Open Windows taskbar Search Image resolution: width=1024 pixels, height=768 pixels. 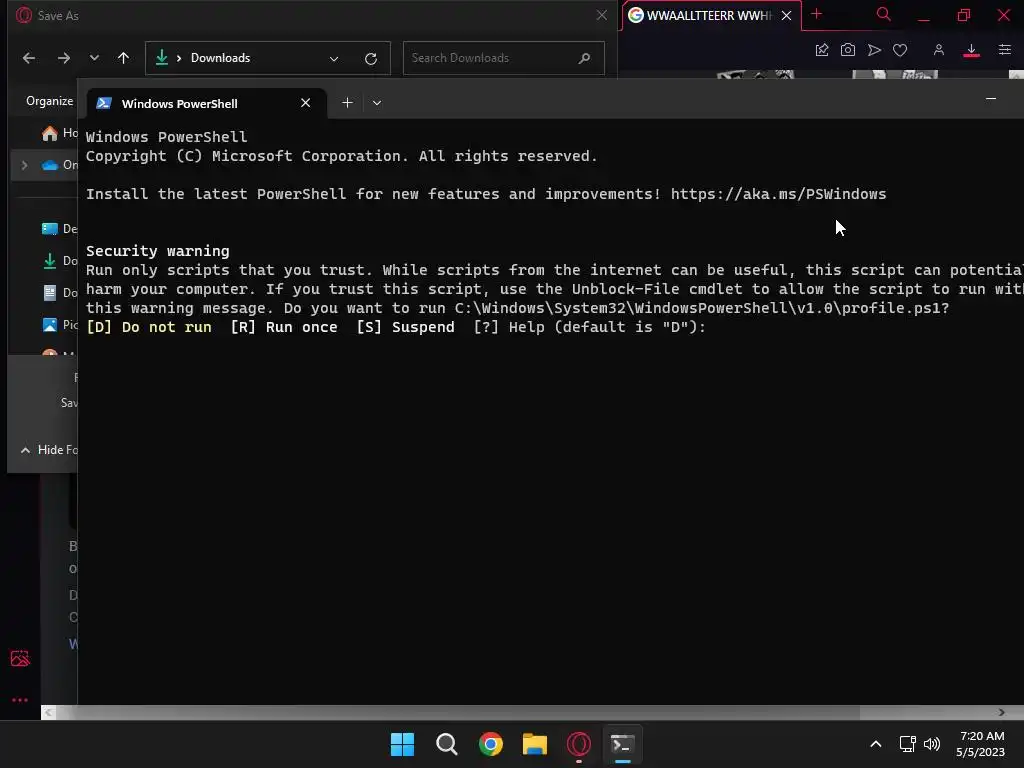point(447,744)
